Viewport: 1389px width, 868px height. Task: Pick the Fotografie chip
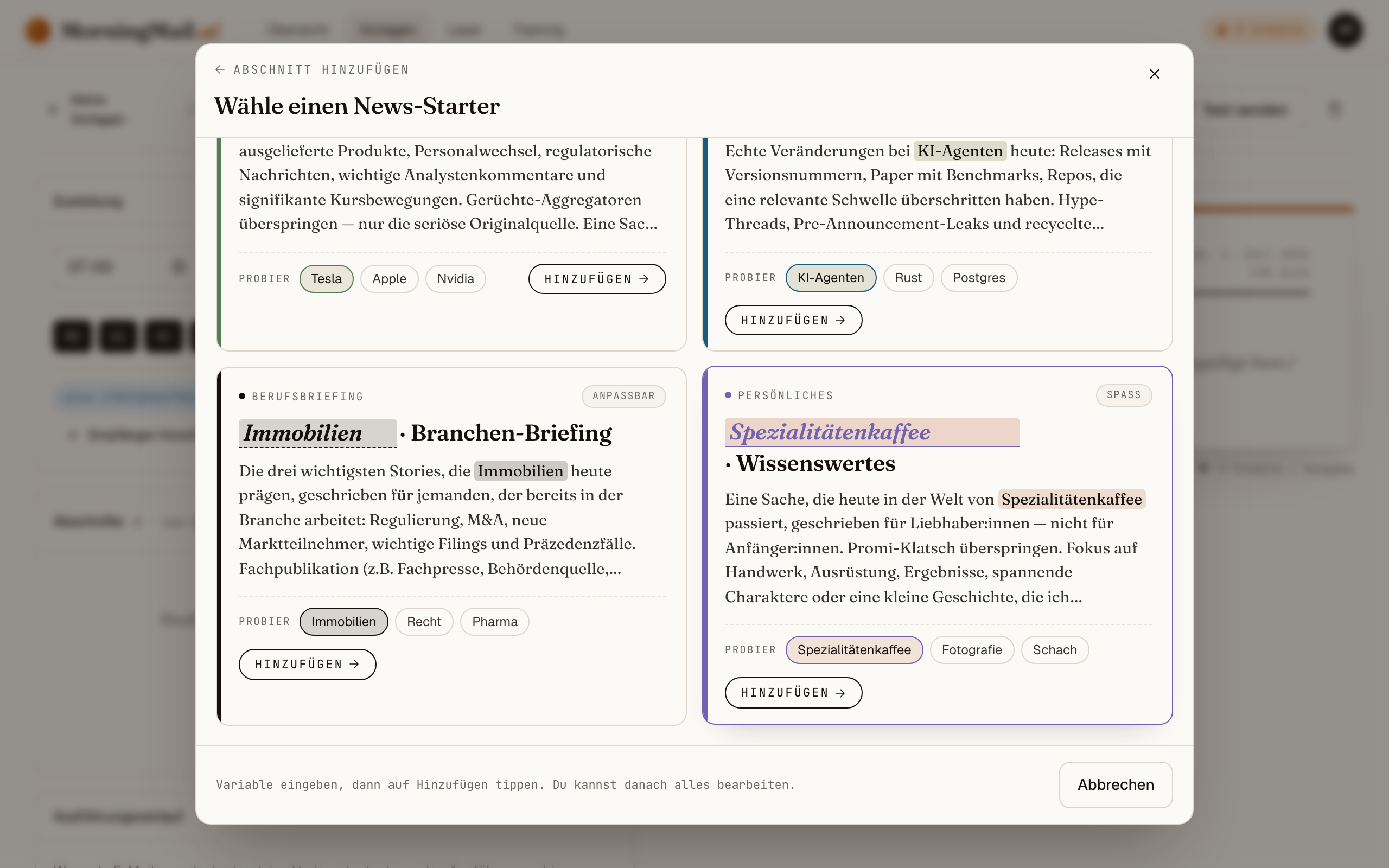[971, 650]
